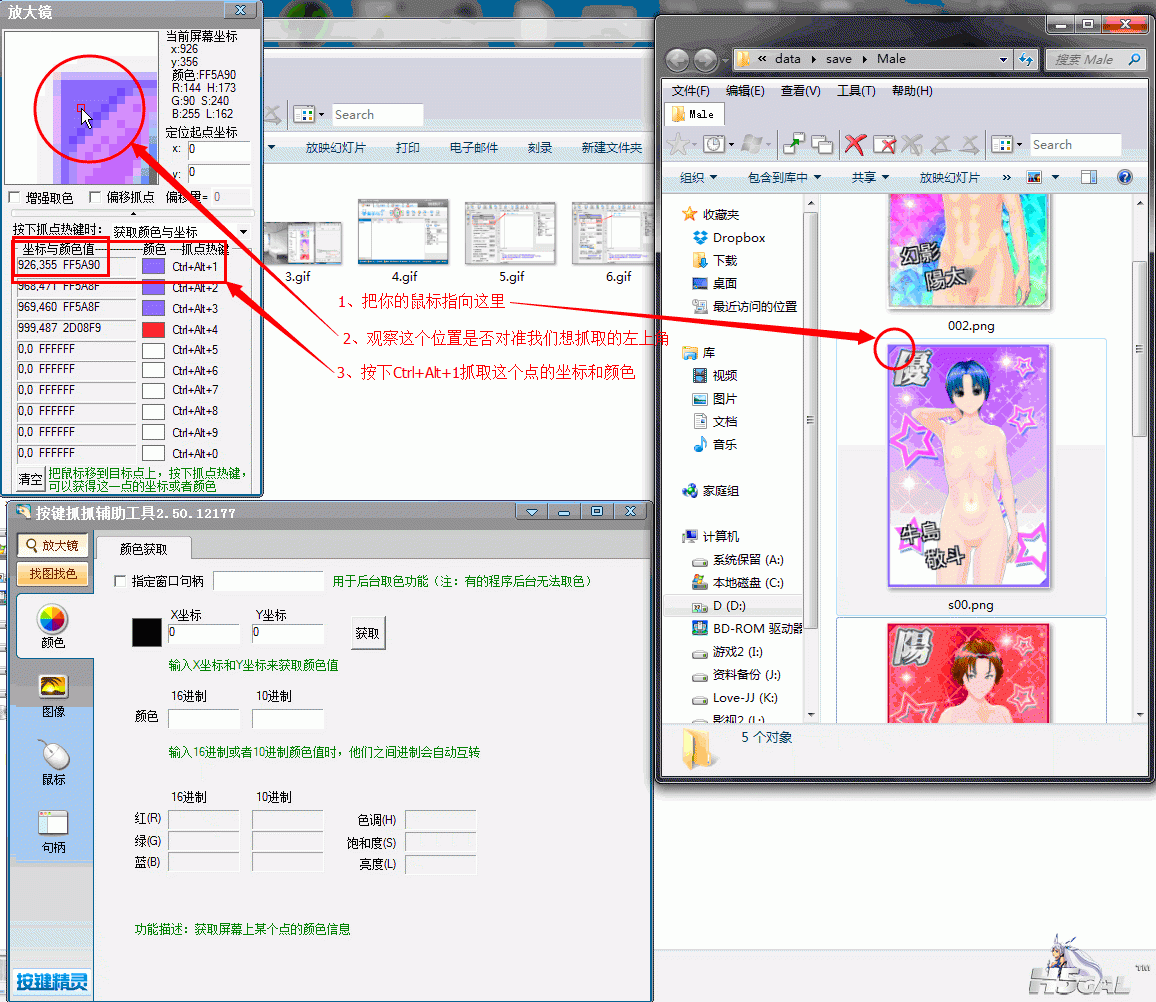Open the dropdown arrow beside thumbnail view icon
The image size is (1156, 1002).
[x=1055, y=177]
